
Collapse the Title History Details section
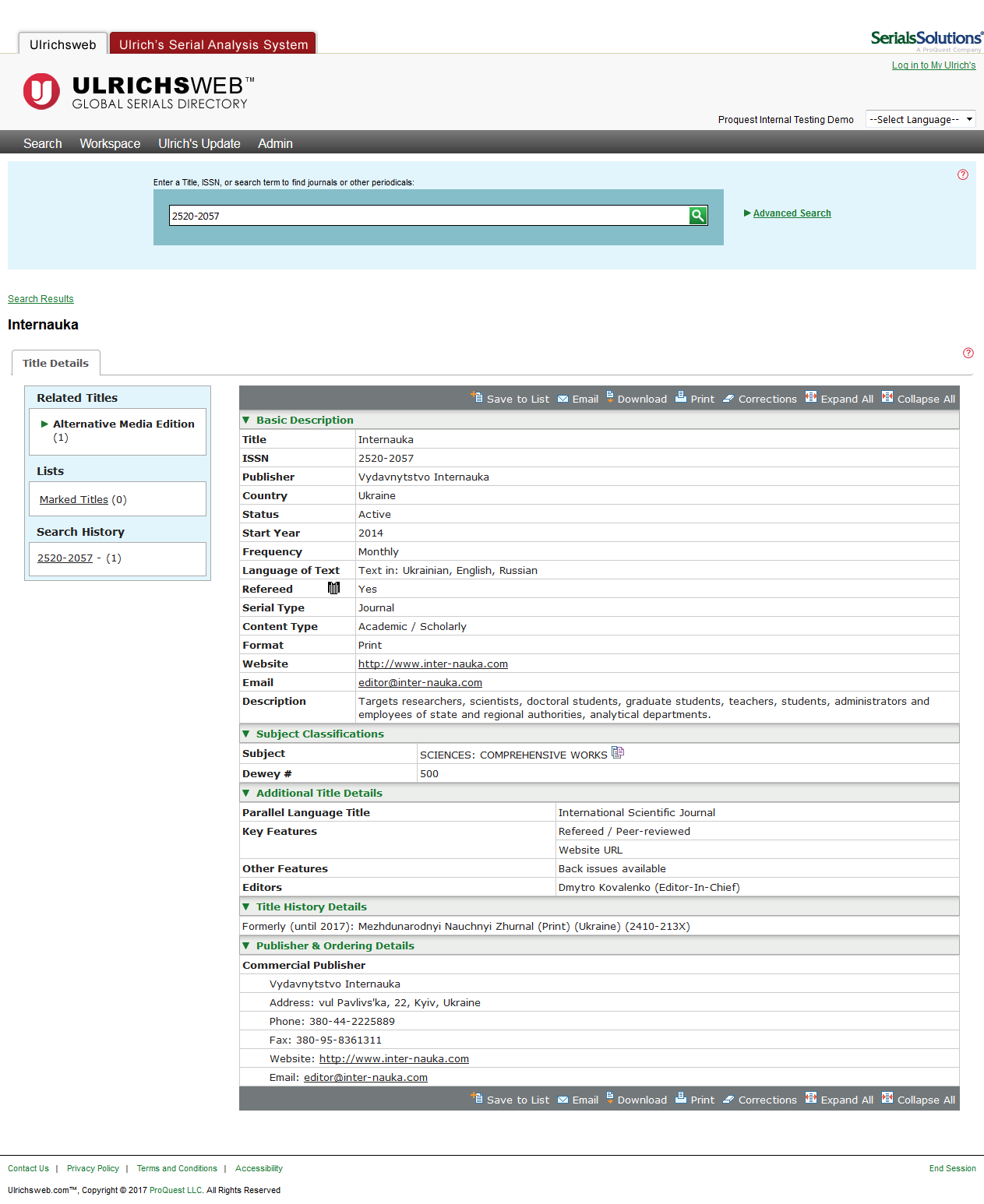[246, 907]
